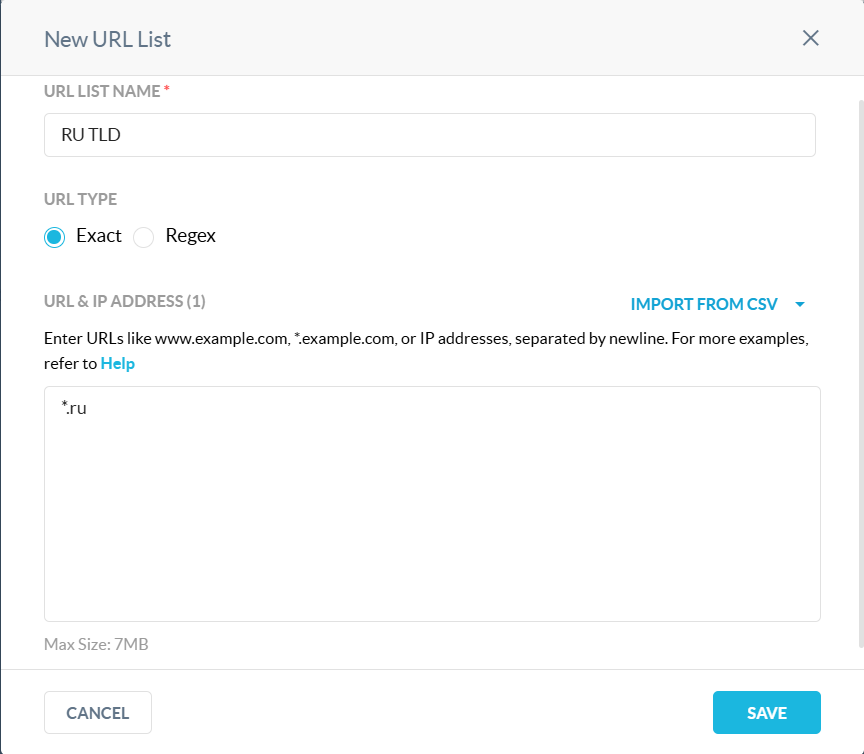Click the dropdown caret beside IMPORT FROM CSV
The image size is (864, 754).
tap(800, 304)
